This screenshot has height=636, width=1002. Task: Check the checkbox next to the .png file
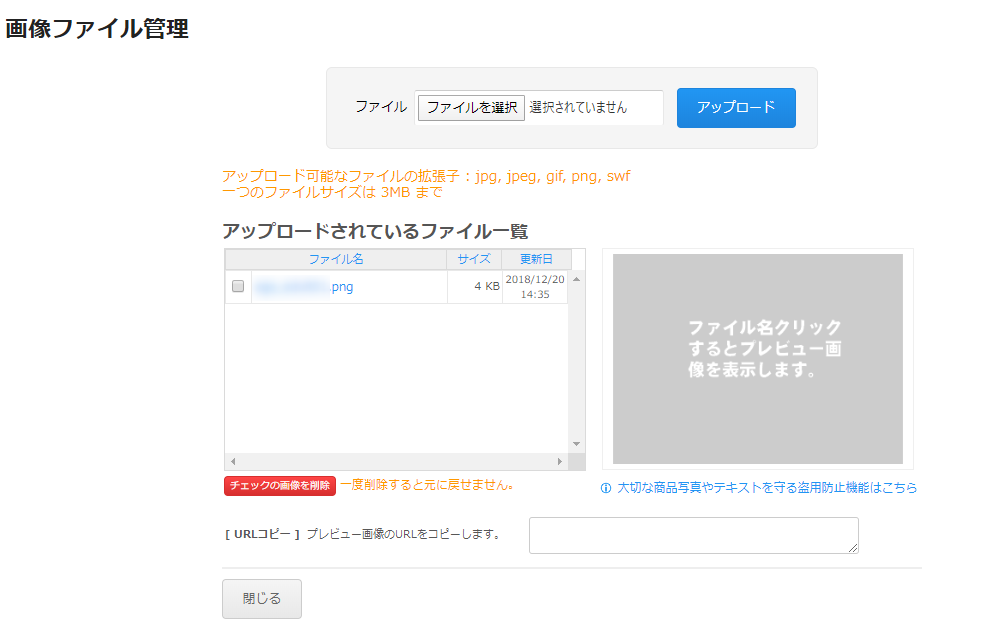pyautogui.click(x=237, y=285)
